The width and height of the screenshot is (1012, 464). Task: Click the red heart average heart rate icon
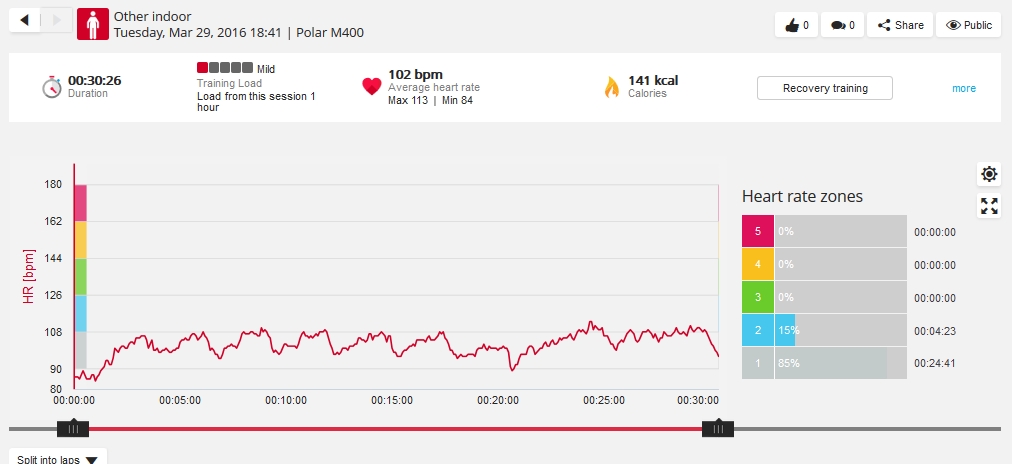[372, 87]
